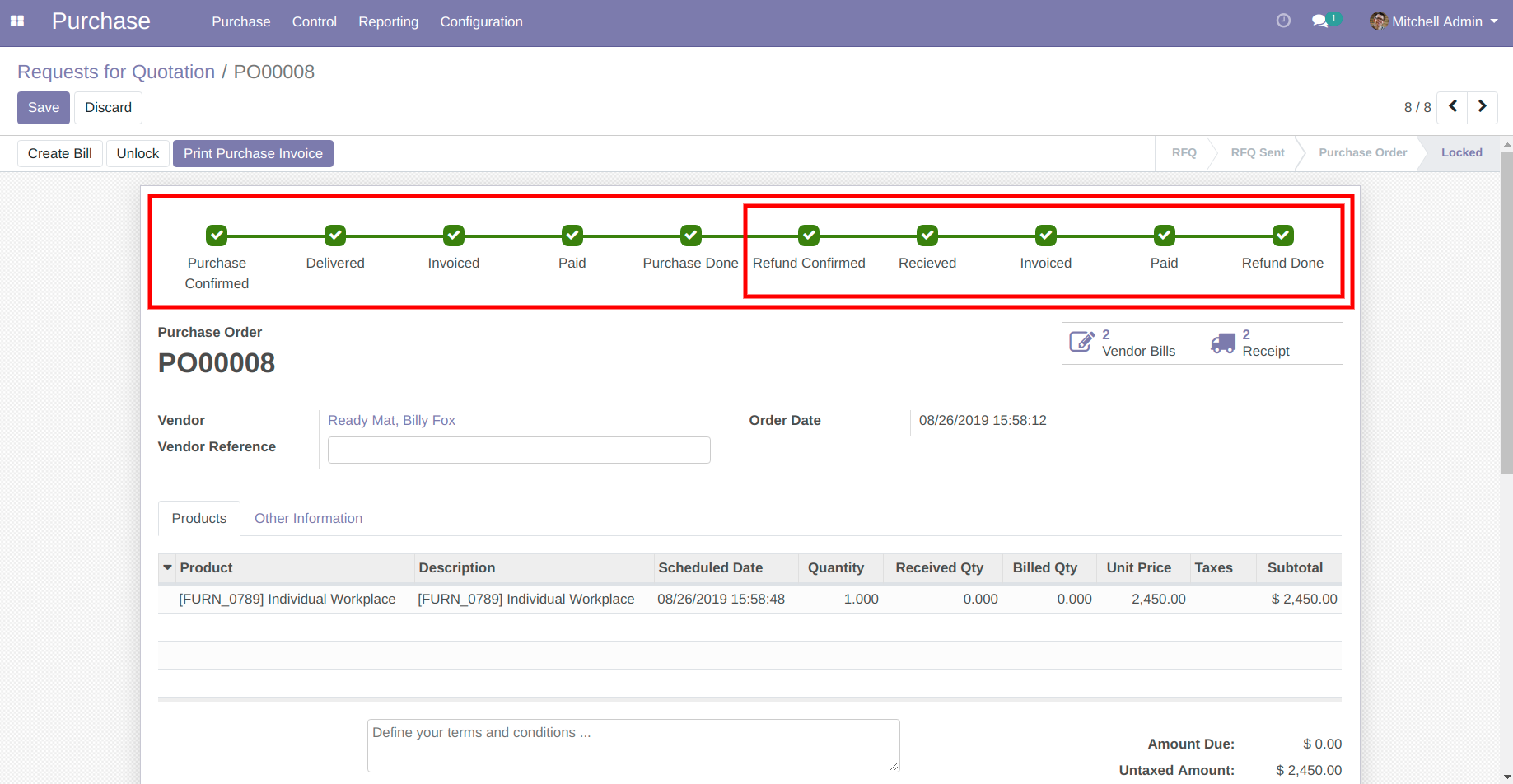This screenshot has height=784, width=1513.
Task: Open the Ready Mat, Billy Fox vendor link
Action: (x=391, y=420)
